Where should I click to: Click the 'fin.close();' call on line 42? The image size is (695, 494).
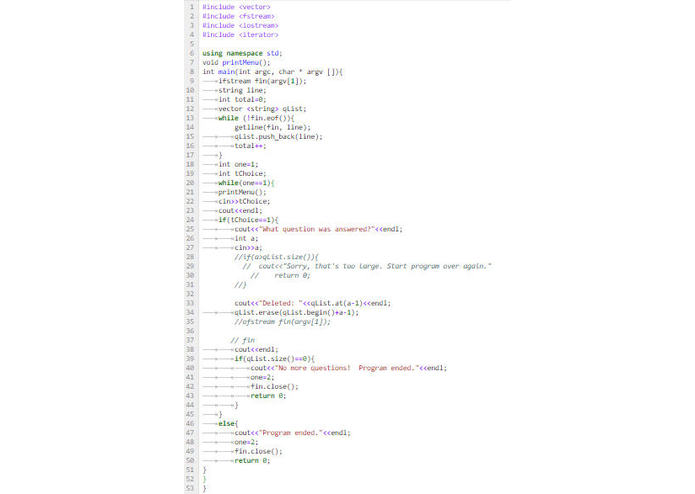point(274,387)
